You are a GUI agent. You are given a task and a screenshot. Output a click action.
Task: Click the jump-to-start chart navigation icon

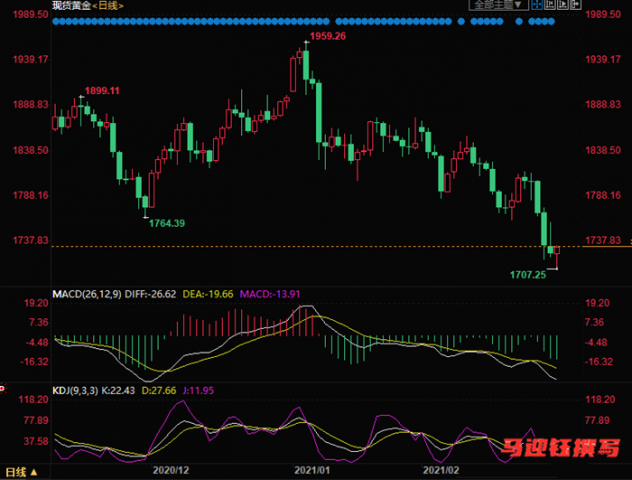[x=550, y=4]
